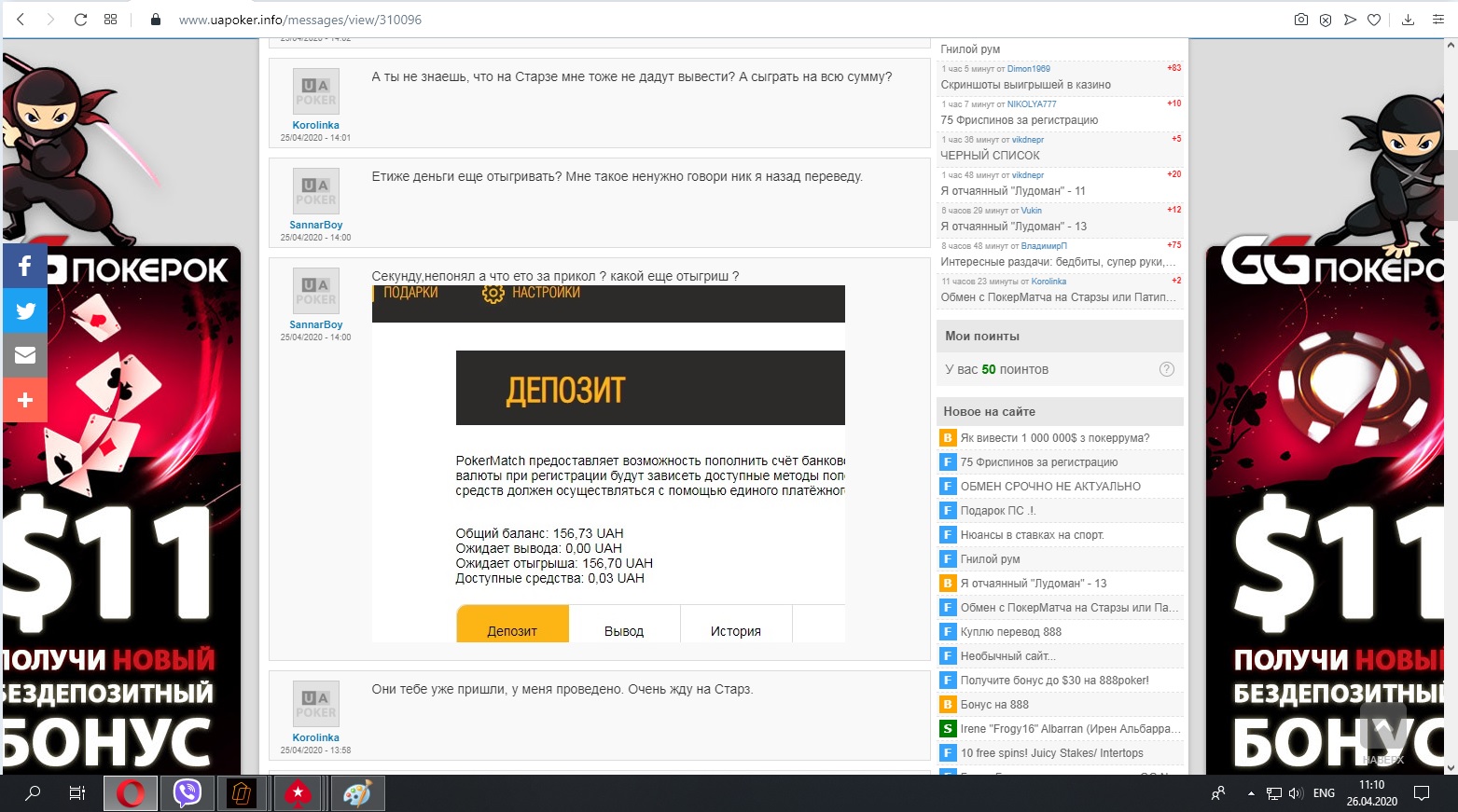Open PokerStars red star taskbar app

(299, 793)
